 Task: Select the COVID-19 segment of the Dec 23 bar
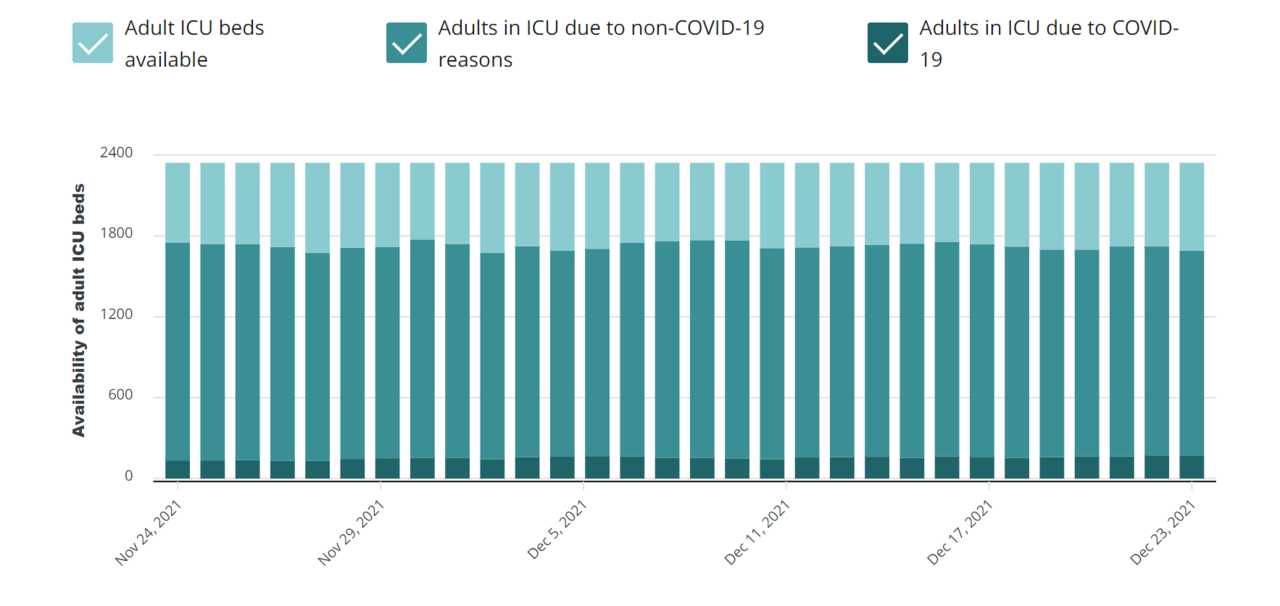tap(1191, 467)
